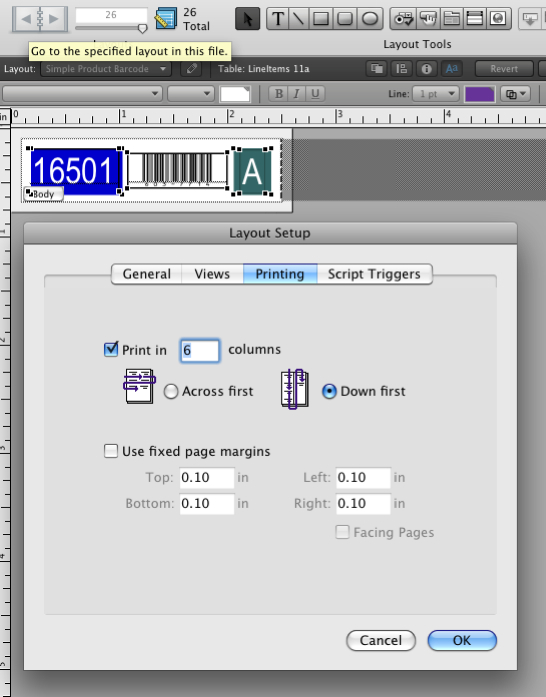Switch to the Views tab
546x697 pixels.
212,274
